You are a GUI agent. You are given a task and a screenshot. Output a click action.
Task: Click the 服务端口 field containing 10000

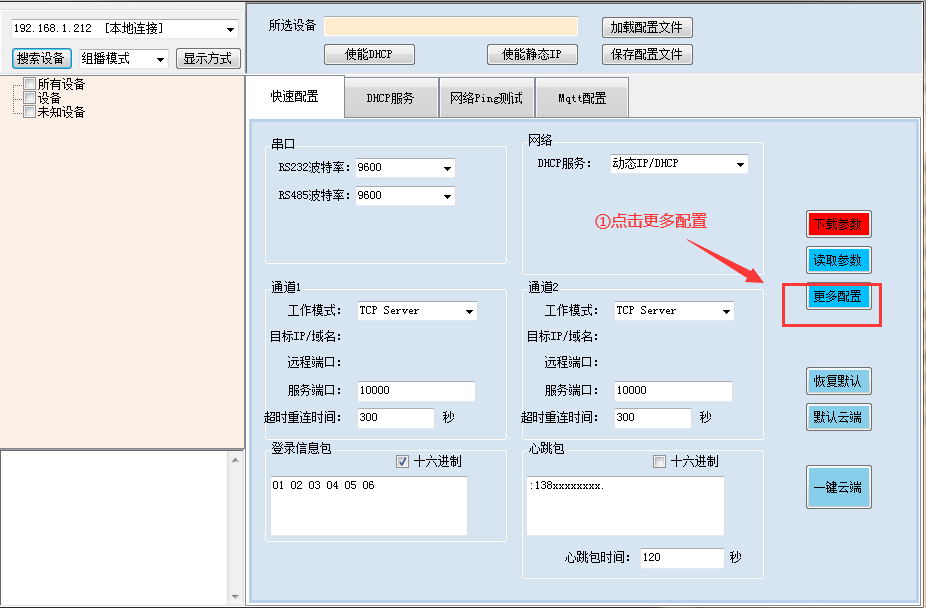414,391
